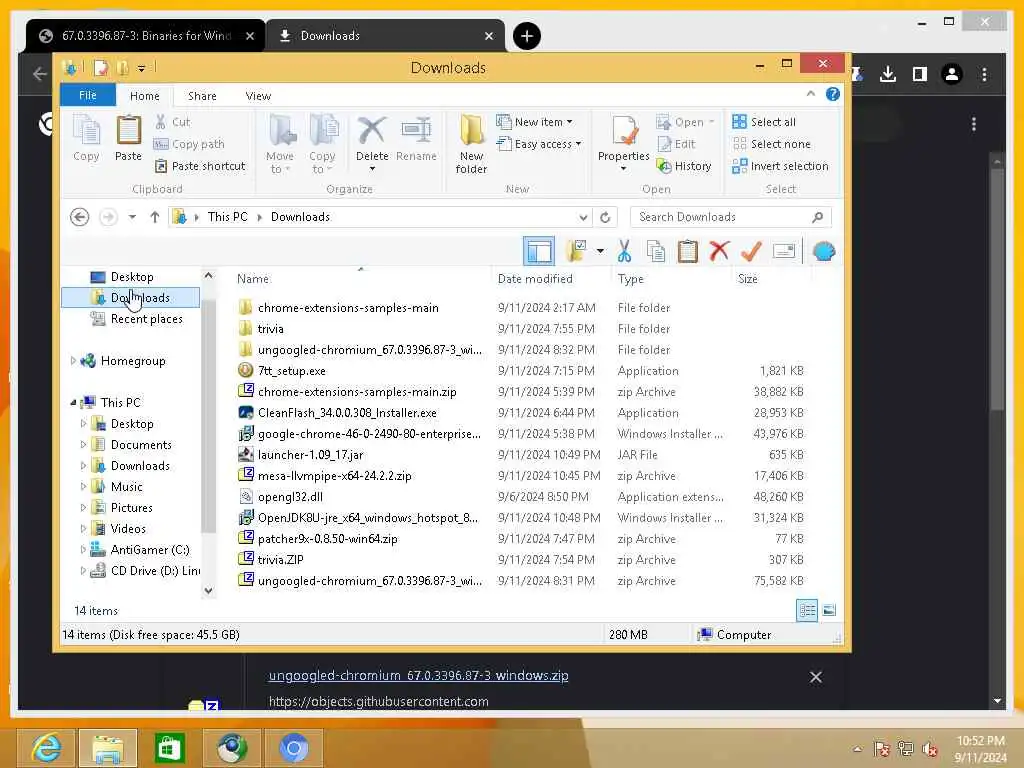Viewport: 1024px width, 768px height.
Task: Switch to large icons view
Action: click(x=829, y=611)
